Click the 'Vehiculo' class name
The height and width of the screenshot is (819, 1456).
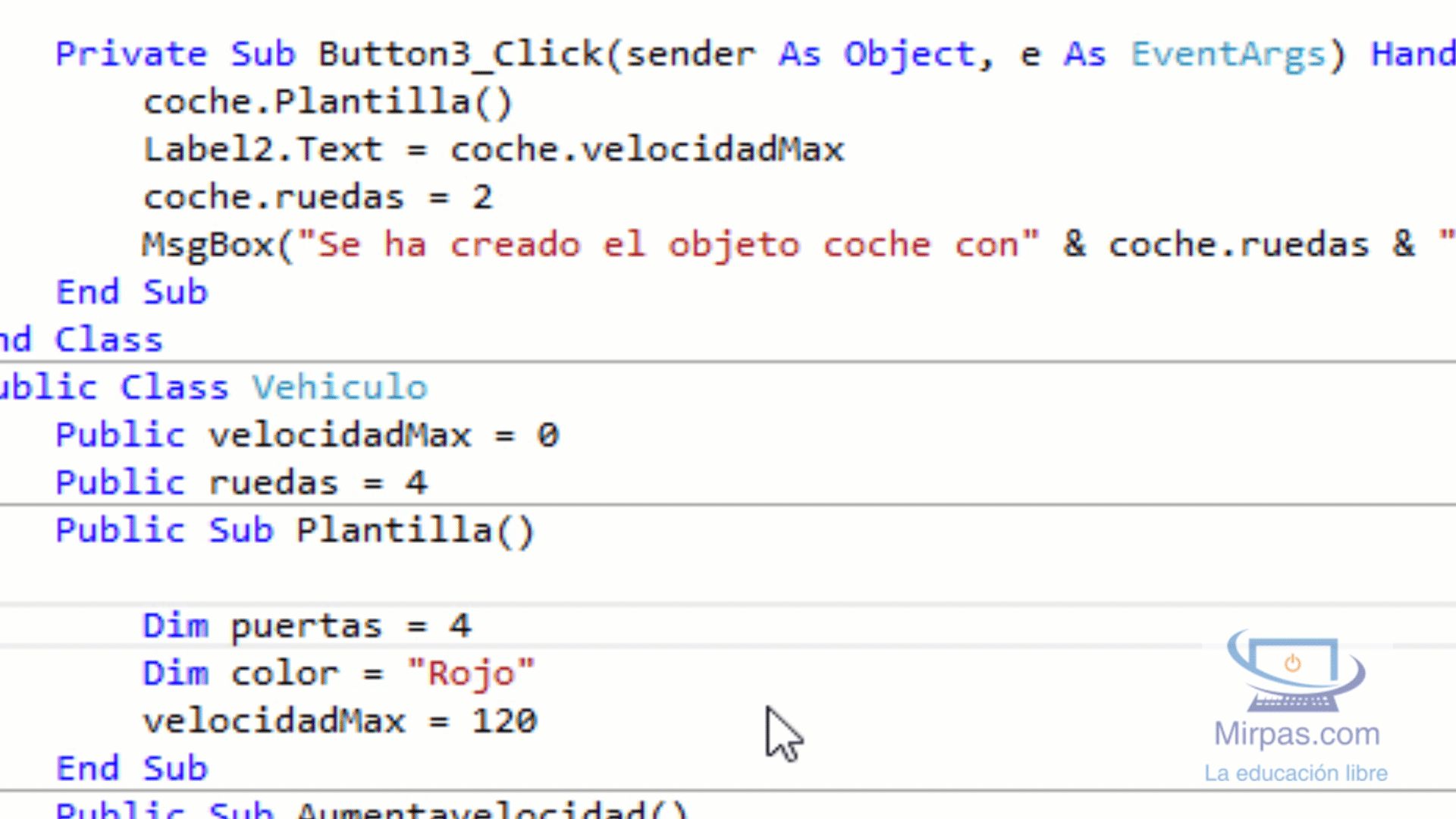(x=340, y=388)
